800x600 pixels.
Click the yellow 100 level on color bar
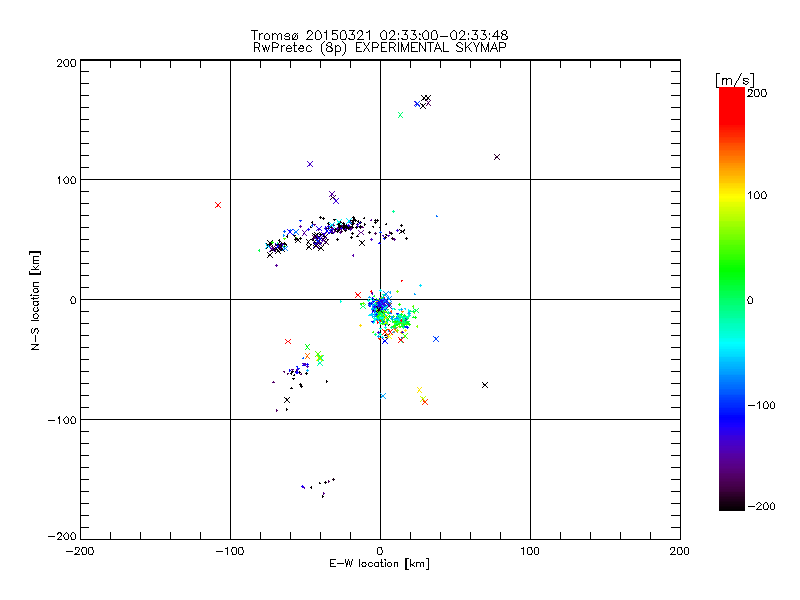click(732, 195)
